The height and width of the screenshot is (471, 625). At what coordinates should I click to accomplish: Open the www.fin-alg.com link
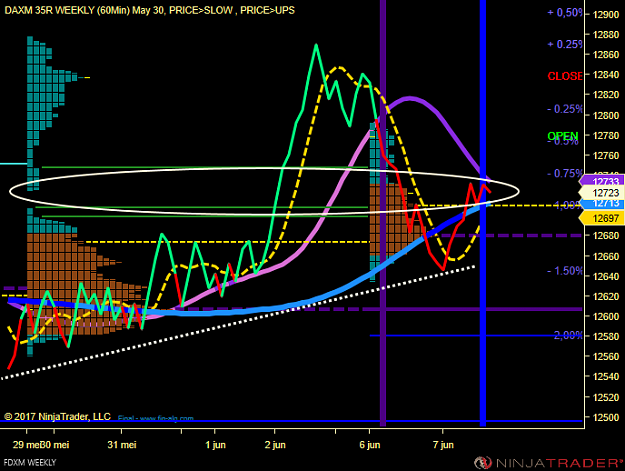[166, 418]
